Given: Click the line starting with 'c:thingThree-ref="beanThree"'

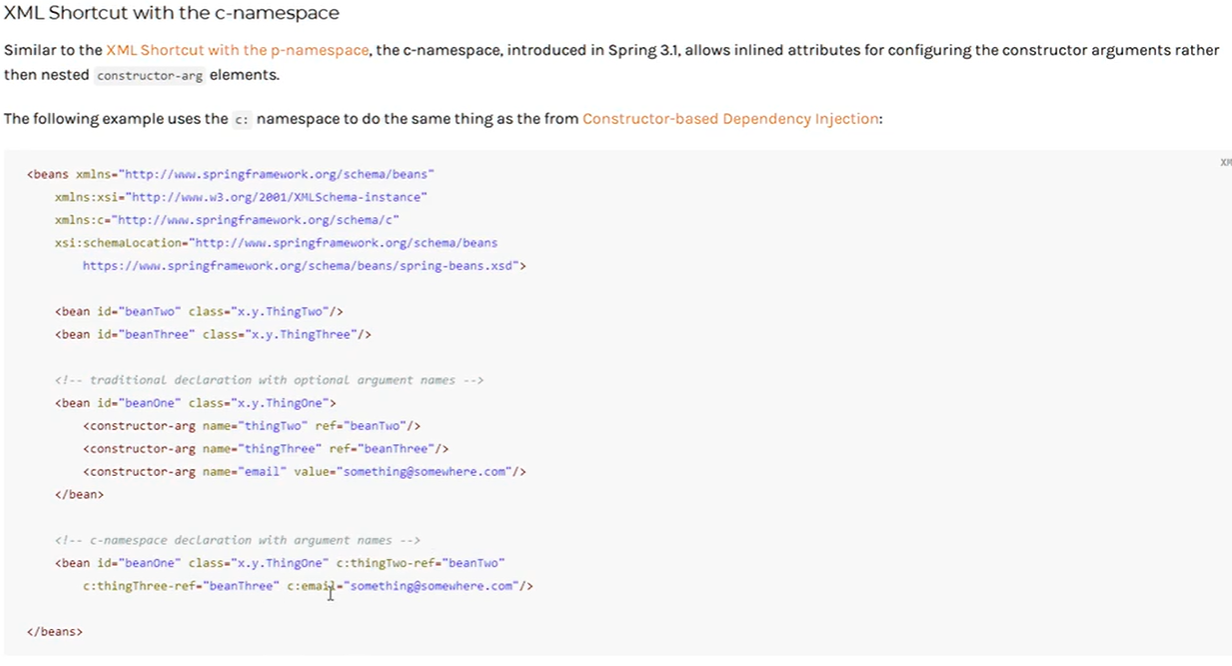Looking at the screenshot, I should [308, 586].
